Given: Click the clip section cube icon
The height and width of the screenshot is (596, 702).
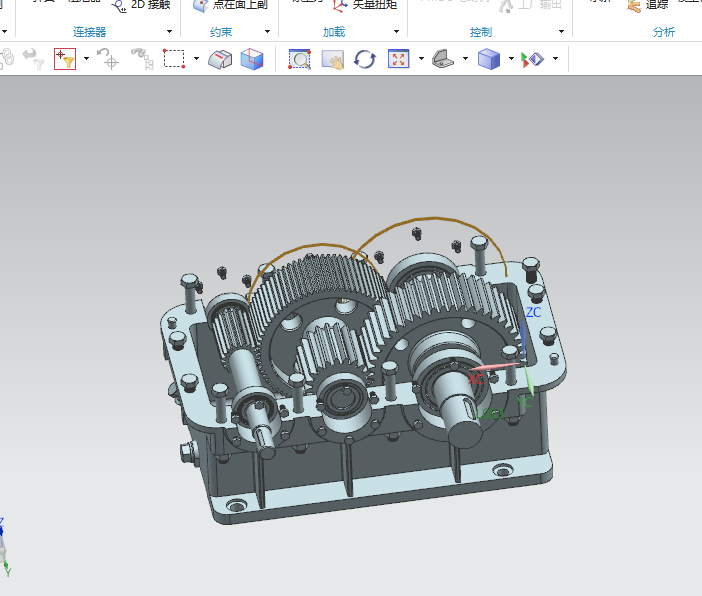Looking at the screenshot, I should pyautogui.click(x=253, y=59).
